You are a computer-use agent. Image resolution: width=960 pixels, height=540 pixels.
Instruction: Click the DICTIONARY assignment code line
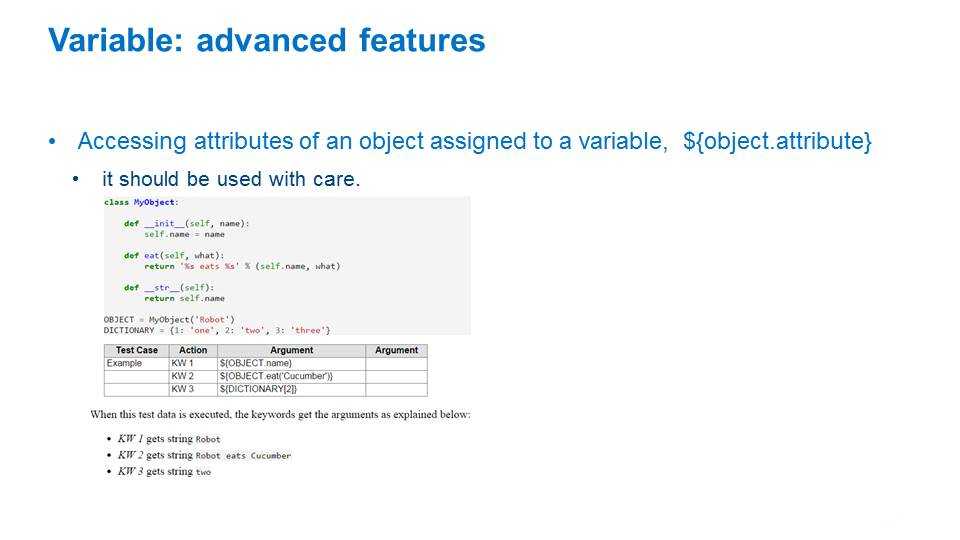tap(217, 330)
